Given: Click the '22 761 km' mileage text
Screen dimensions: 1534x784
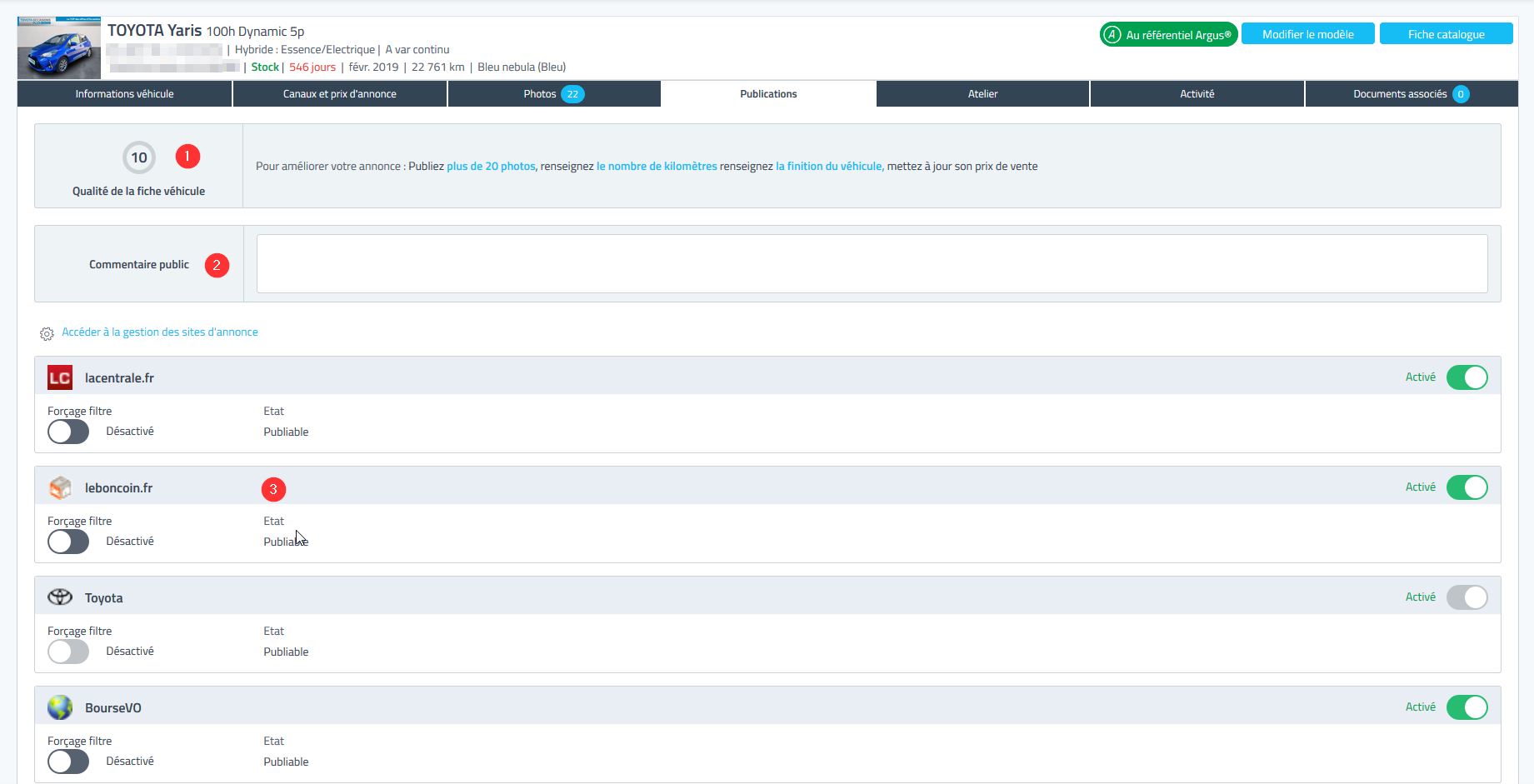Looking at the screenshot, I should click(x=438, y=67).
